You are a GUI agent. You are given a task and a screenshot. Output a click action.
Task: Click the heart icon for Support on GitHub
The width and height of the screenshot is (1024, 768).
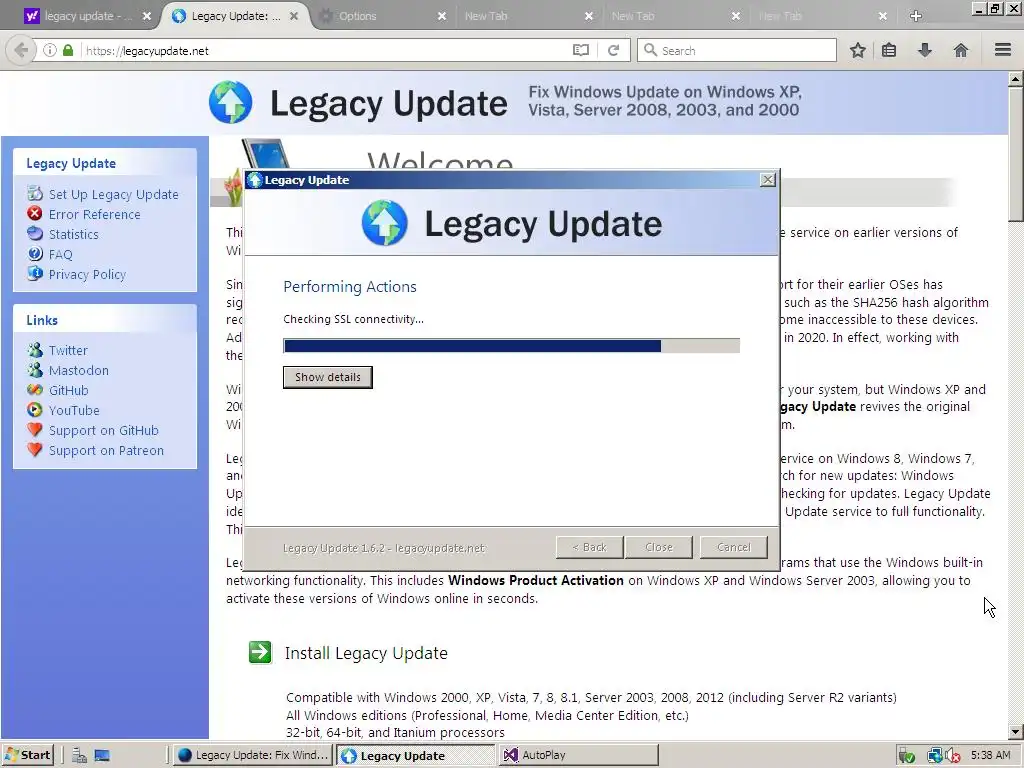point(35,430)
